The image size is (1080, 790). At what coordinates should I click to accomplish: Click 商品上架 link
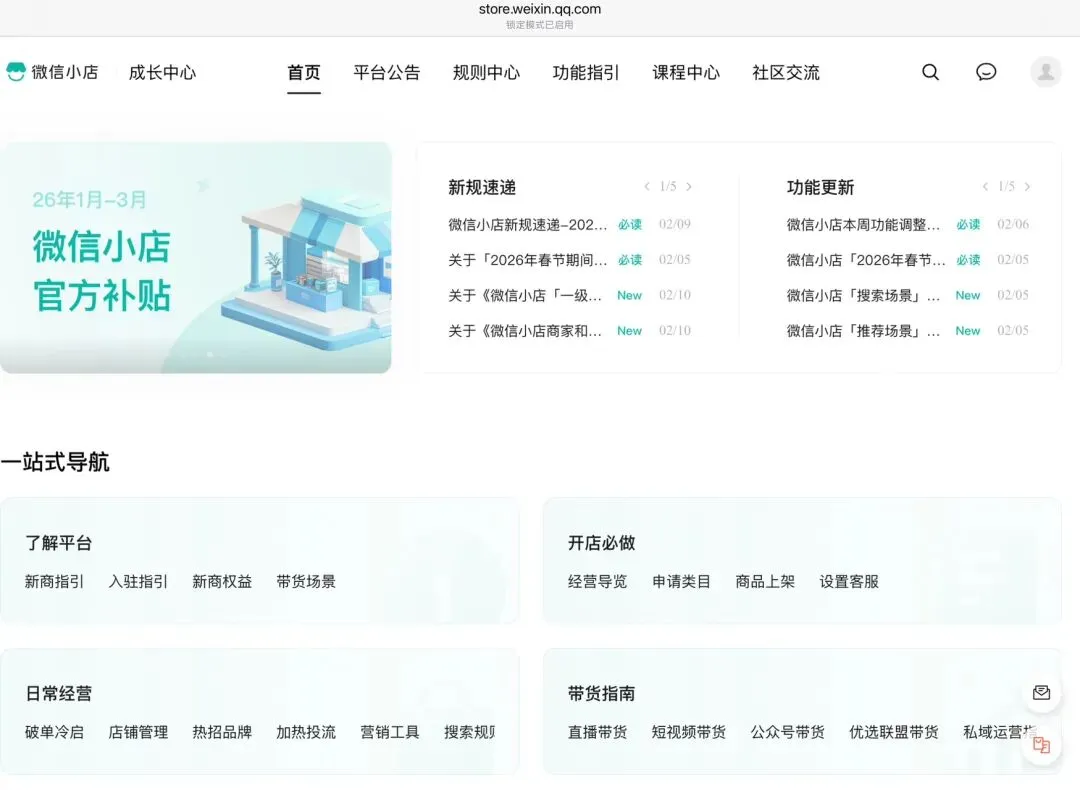pos(765,581)
